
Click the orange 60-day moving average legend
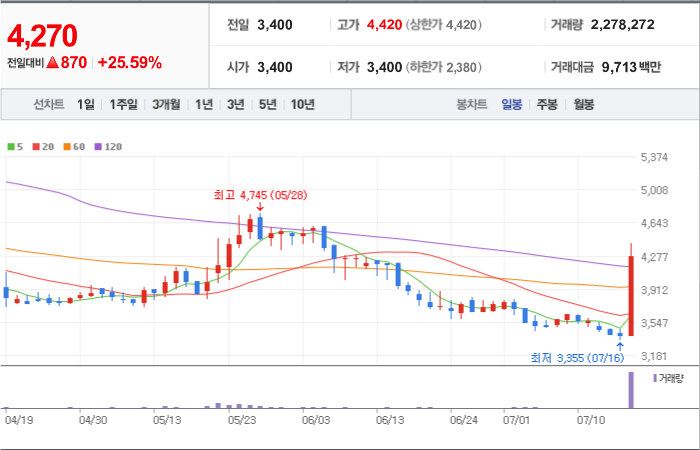74,147
